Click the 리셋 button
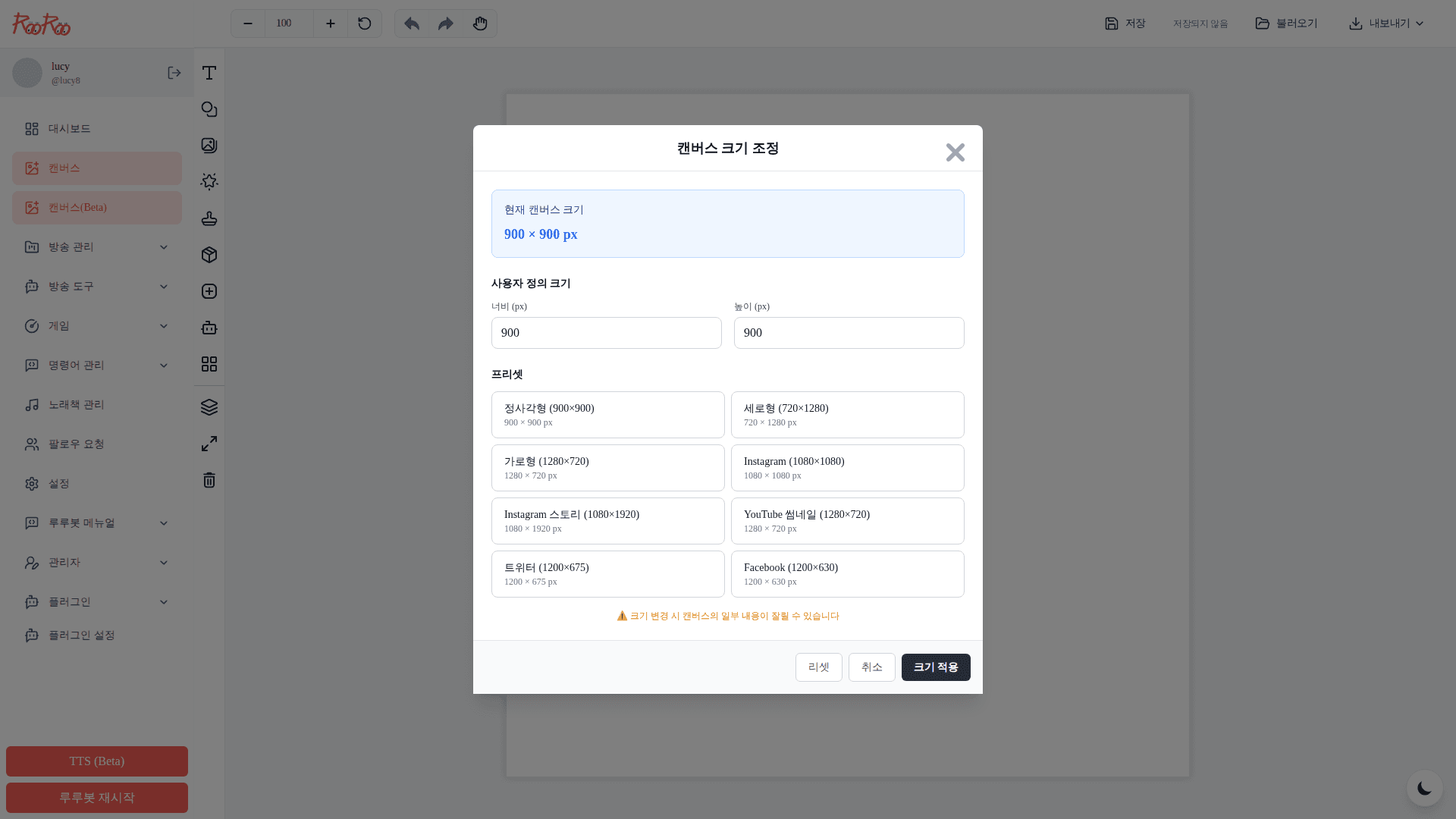The height and width of the screenshot is (819, 1456). point(818,667)
